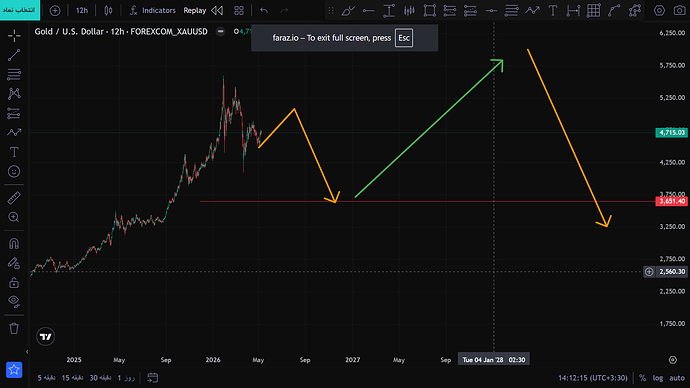
Task: Select the brush tool in favorites toolbar
Action: click(348, 11)
